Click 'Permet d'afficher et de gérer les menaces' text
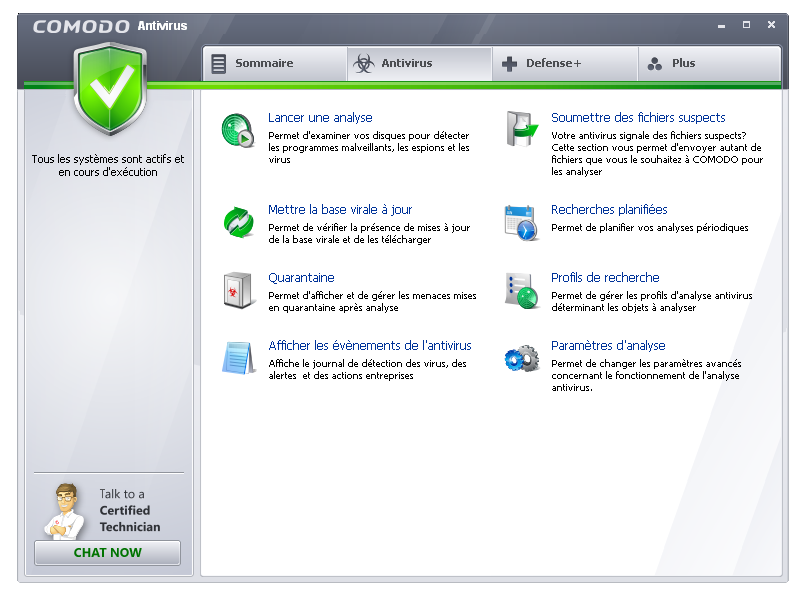The height and width of the screenshot is (607, 808). click(372, 301)
